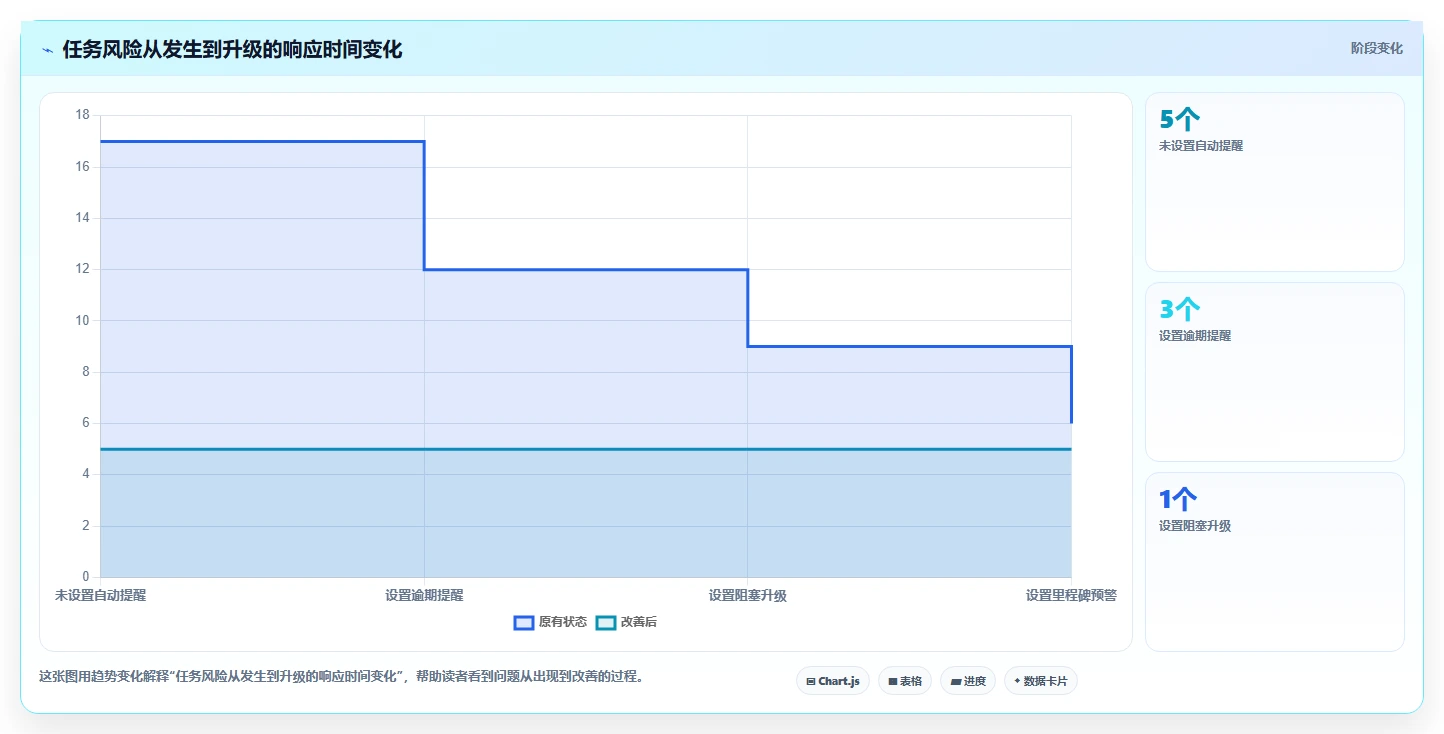
Task: Select the 表格 tag
Action: point(905,681)
